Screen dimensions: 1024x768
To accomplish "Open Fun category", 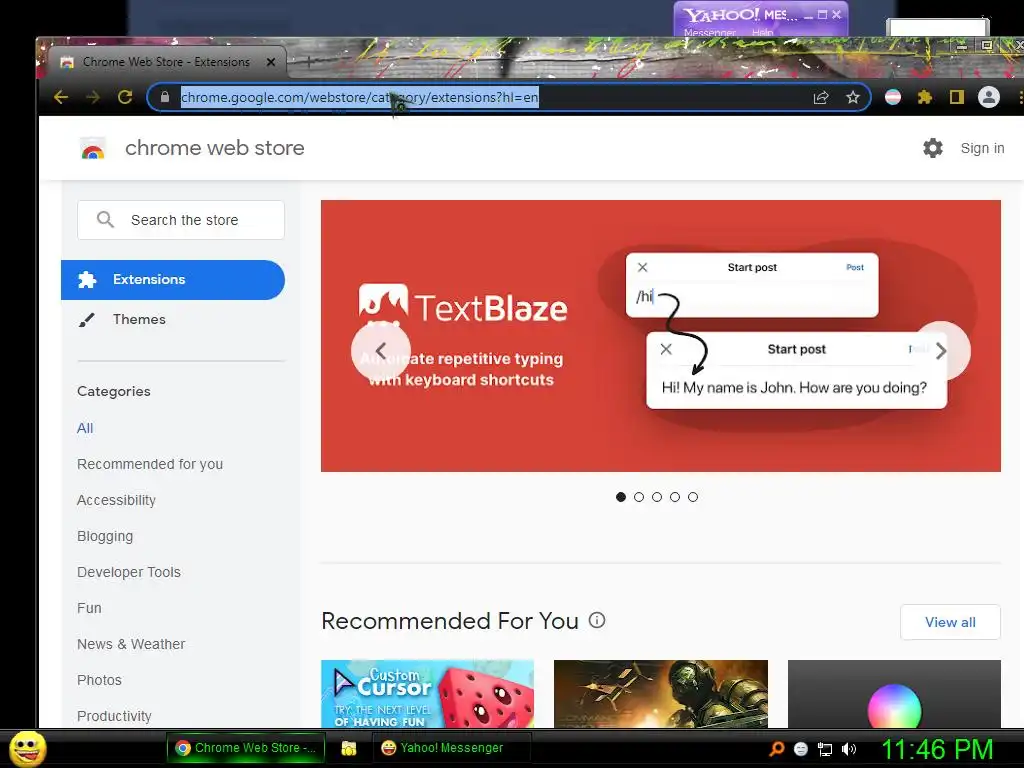I will coord(89,608).
